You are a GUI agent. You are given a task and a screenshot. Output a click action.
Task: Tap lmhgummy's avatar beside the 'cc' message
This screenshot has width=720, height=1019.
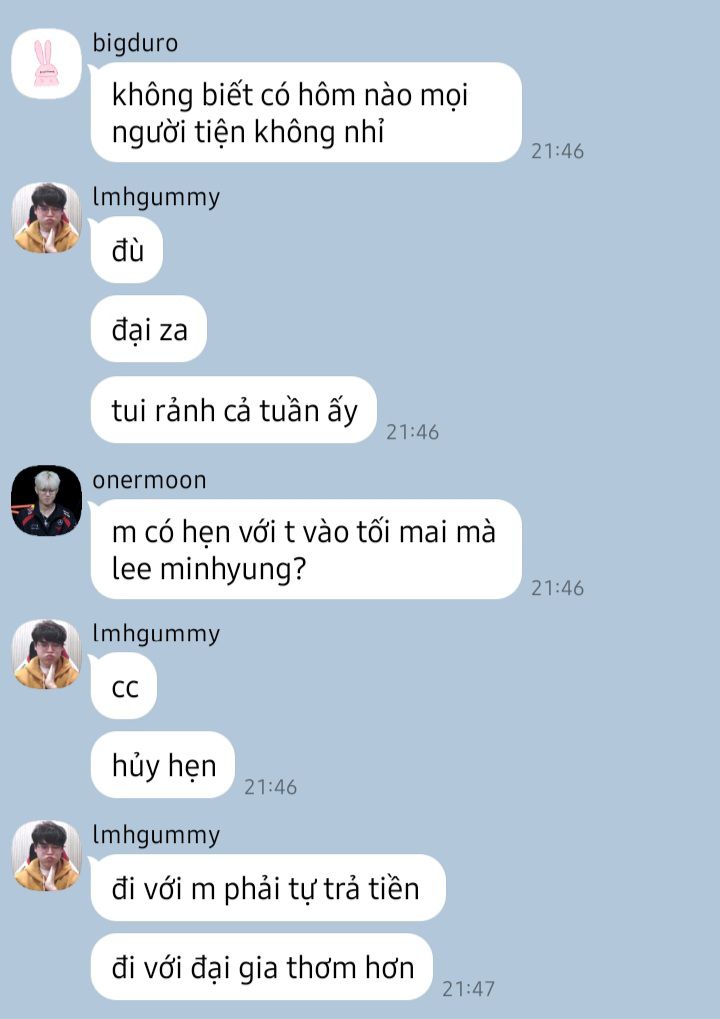pyautogui.click(x=46, y=654)
